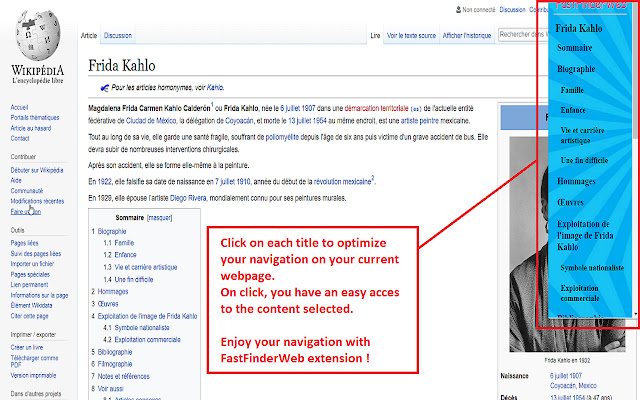Select the Lire tab

(x=375, y=35)
